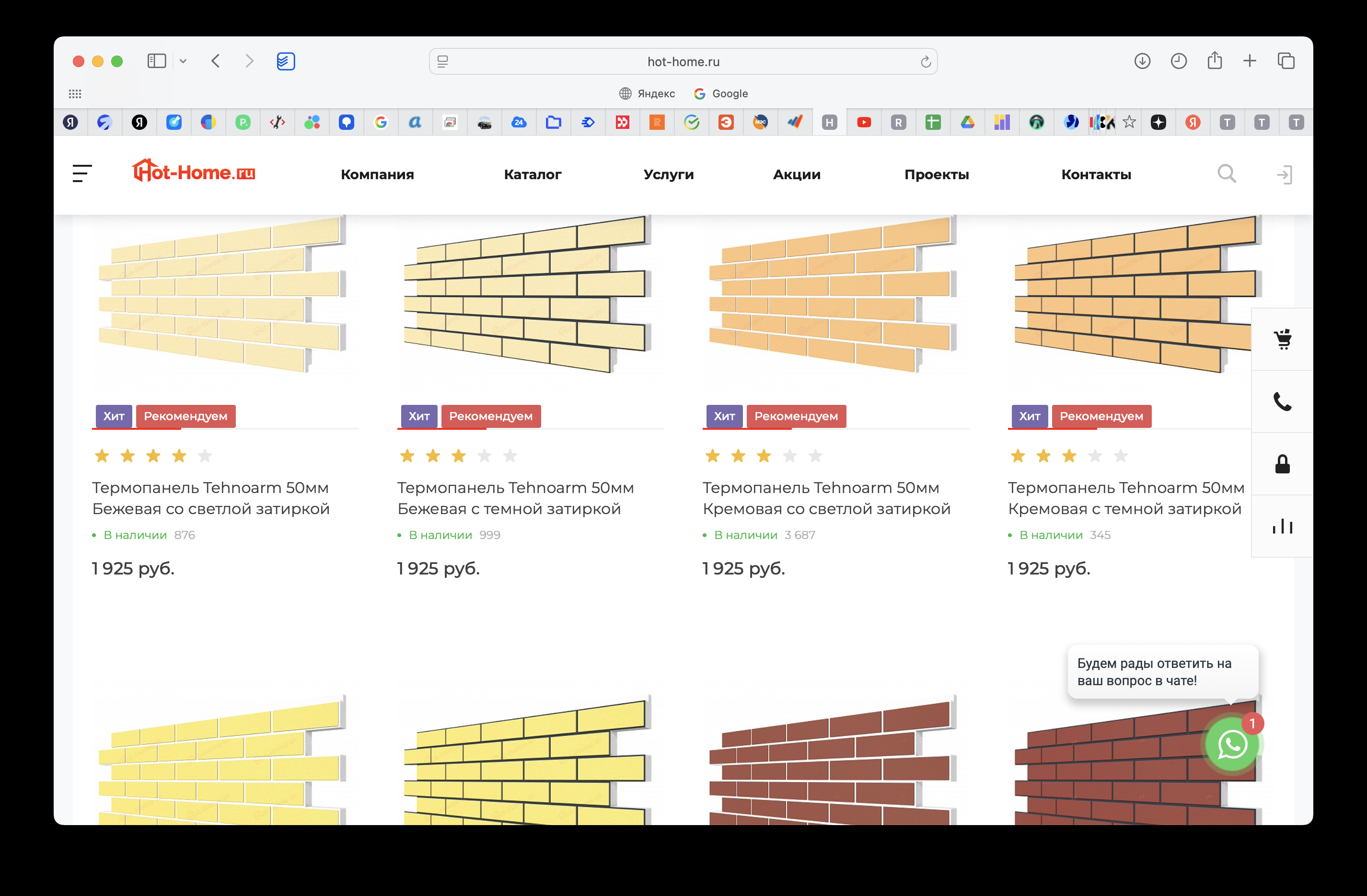Open the comparison bar chart icon
The width and height of the screenshot is (1367, 896).
pos(1283,526)
